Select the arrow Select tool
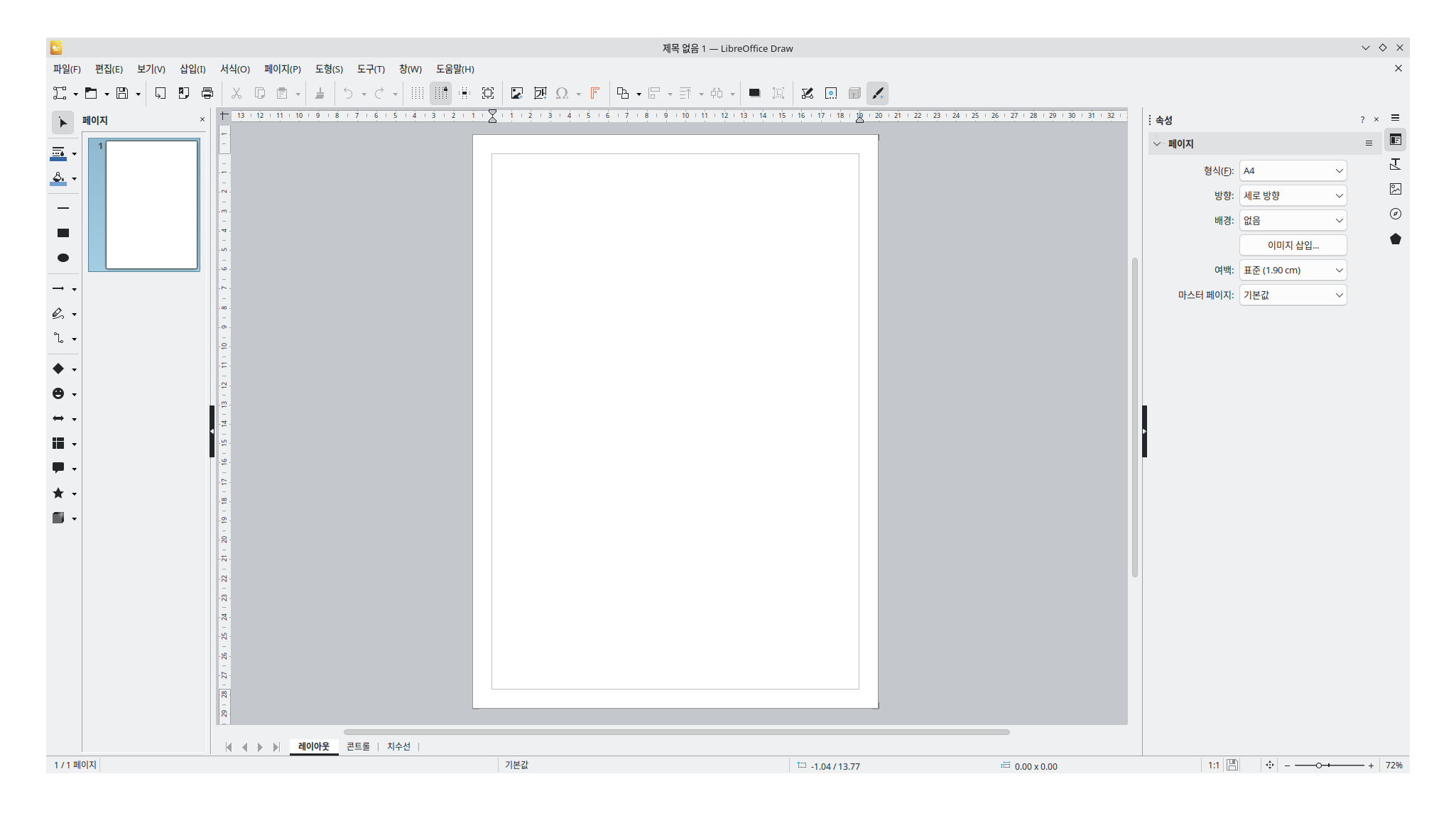 (x=63, y=123)
